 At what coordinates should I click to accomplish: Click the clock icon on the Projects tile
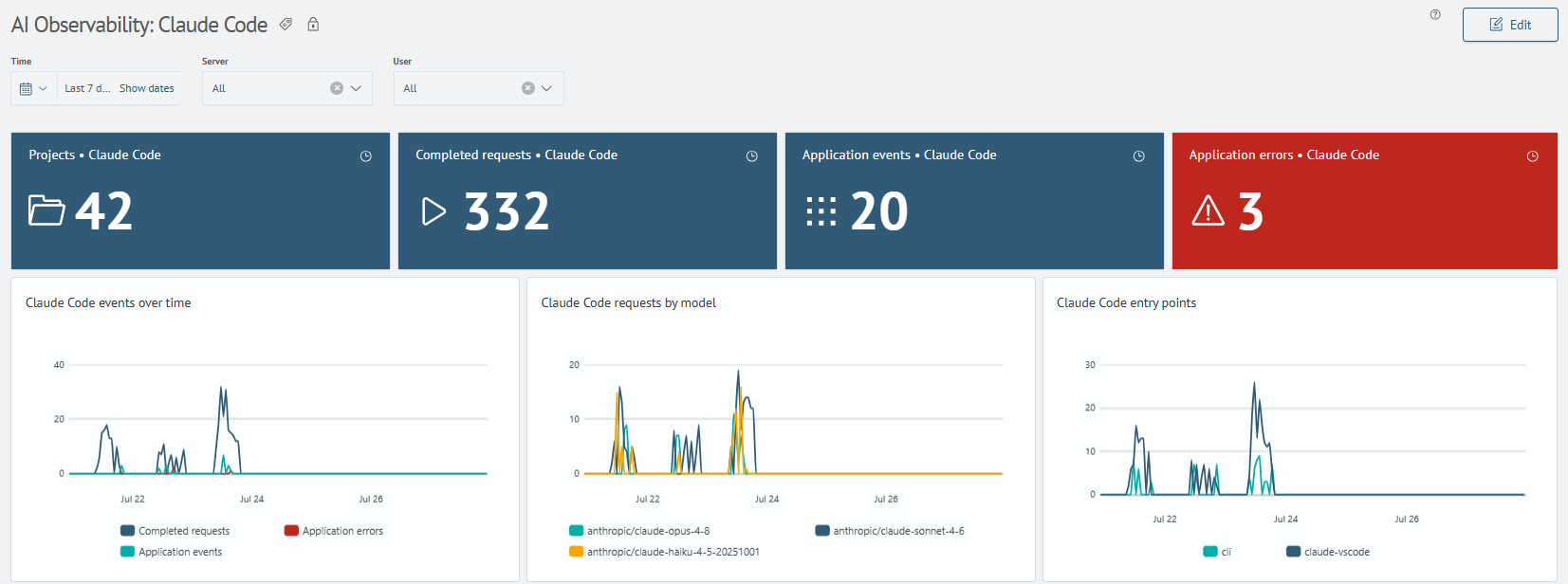pyautogui.click(x=366, y=156)
